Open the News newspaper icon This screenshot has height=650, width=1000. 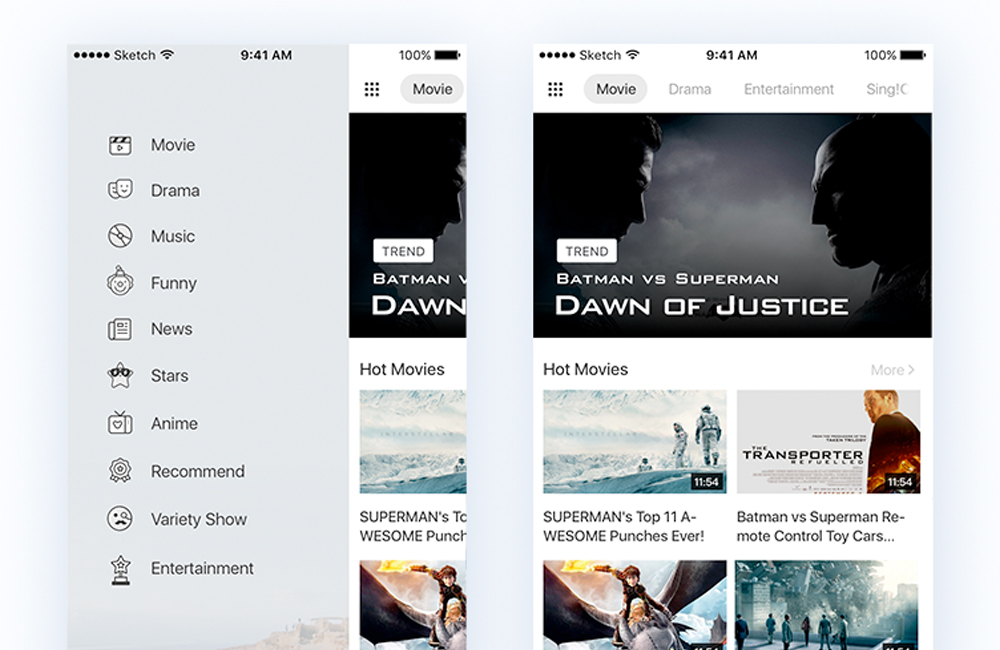click(120, 329)
